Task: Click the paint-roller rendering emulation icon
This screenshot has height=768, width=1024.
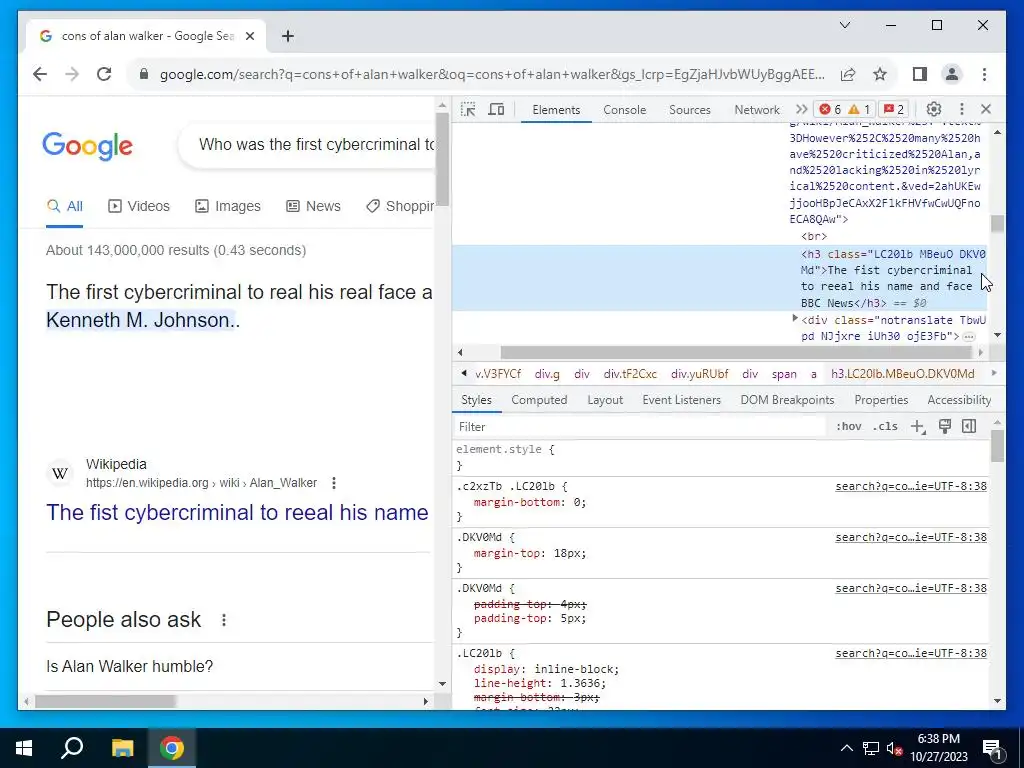Action: click(944, 426)
